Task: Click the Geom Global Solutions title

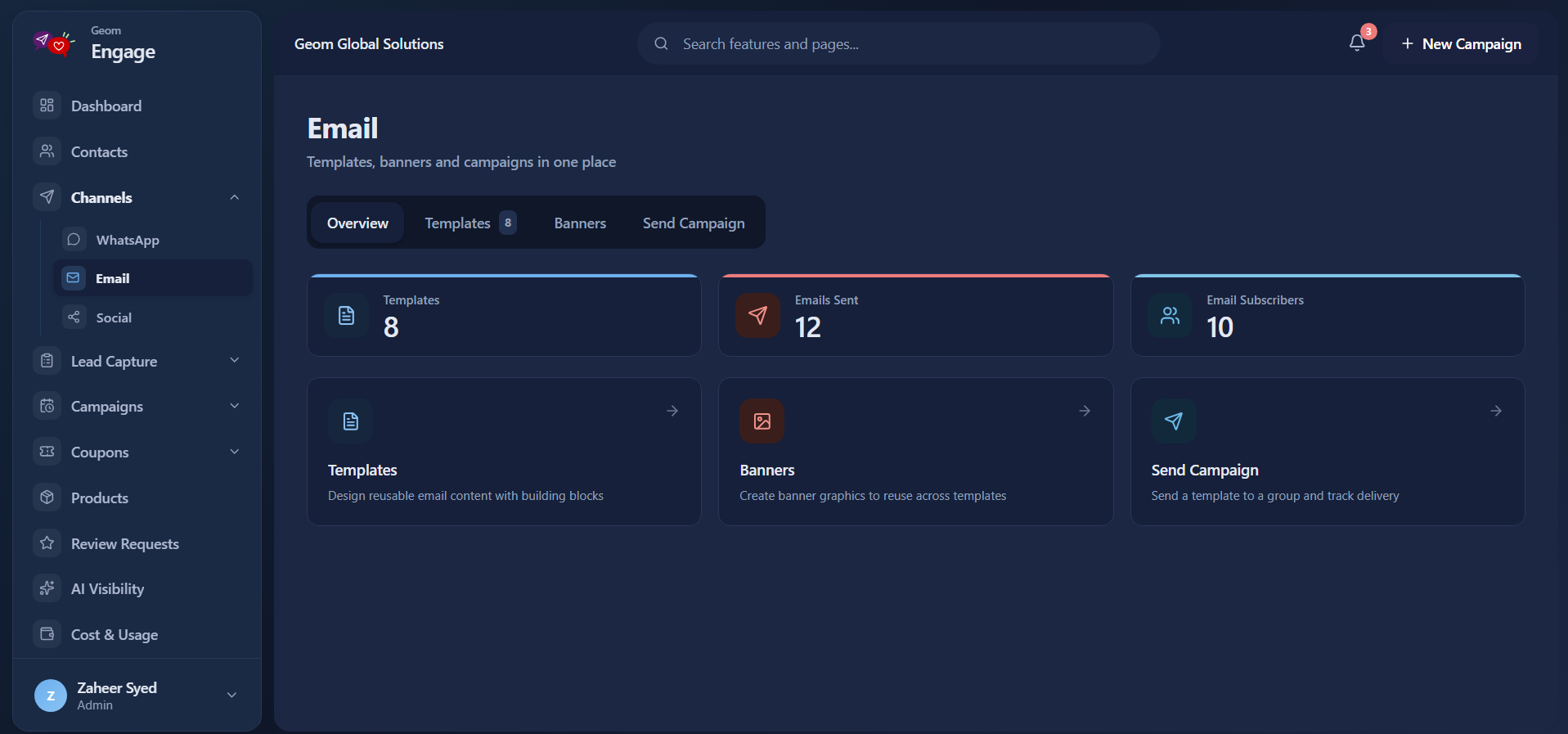Action: (369, 43)
